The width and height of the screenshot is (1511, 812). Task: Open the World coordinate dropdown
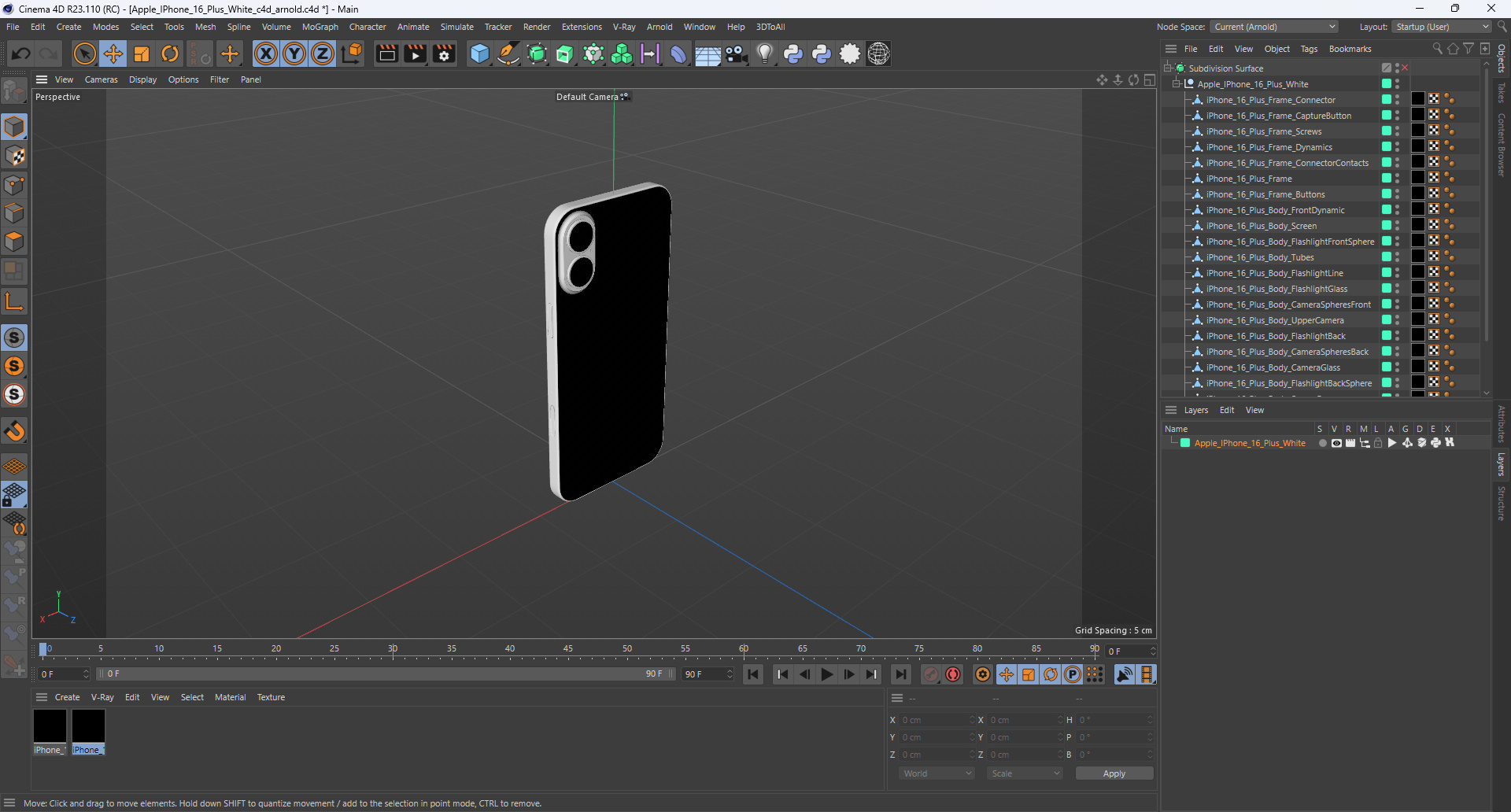[x=937, y=773]
